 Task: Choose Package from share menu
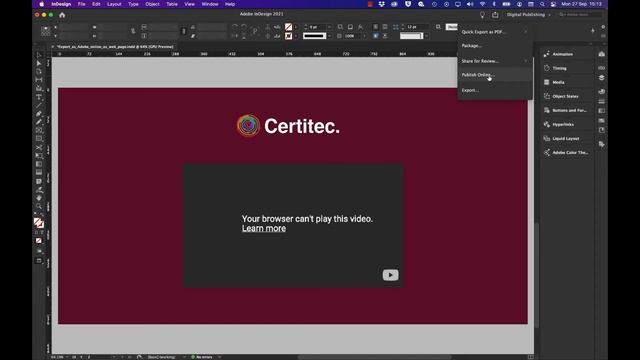472,46
